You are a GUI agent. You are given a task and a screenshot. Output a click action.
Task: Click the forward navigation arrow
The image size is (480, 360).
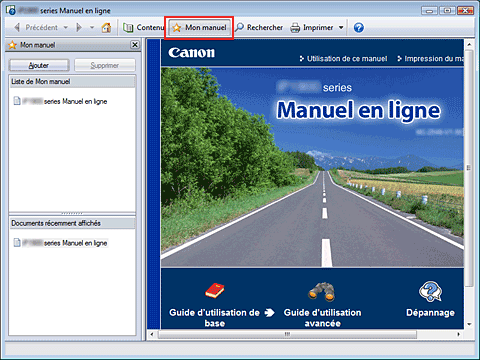[x=79, y=27]
